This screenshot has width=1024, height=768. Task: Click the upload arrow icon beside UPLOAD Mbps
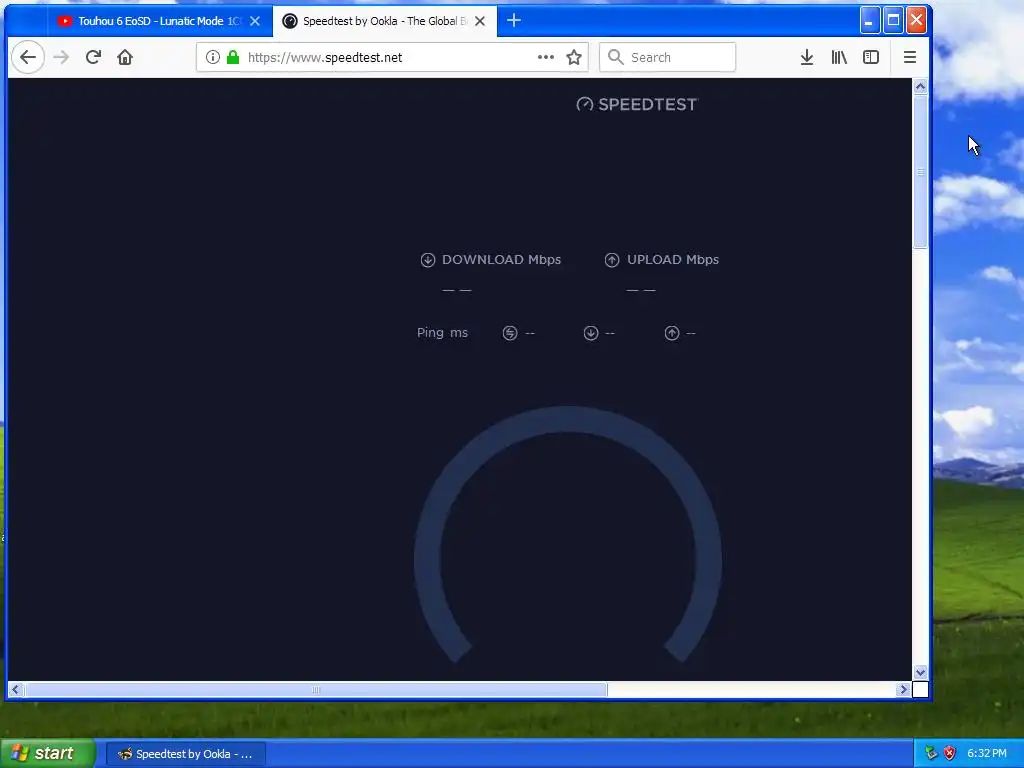(x=612, y=260)
